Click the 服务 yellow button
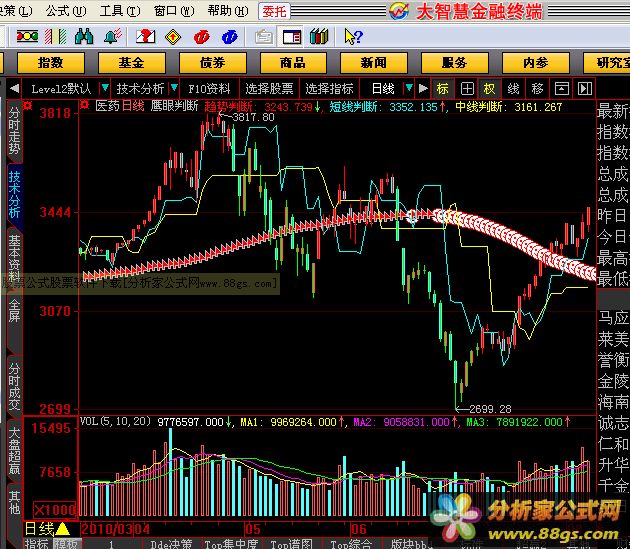 (x=454, y=63)
